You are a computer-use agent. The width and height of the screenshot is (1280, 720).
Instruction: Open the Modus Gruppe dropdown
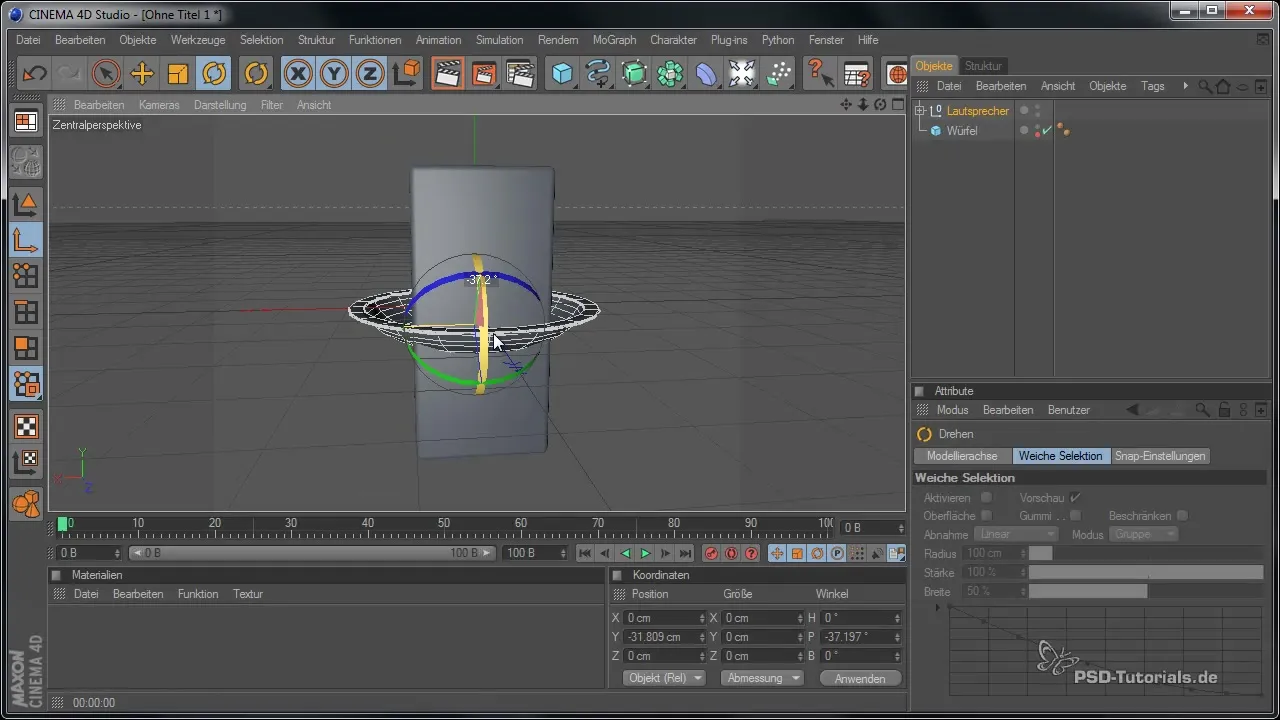click(1143, 534)
